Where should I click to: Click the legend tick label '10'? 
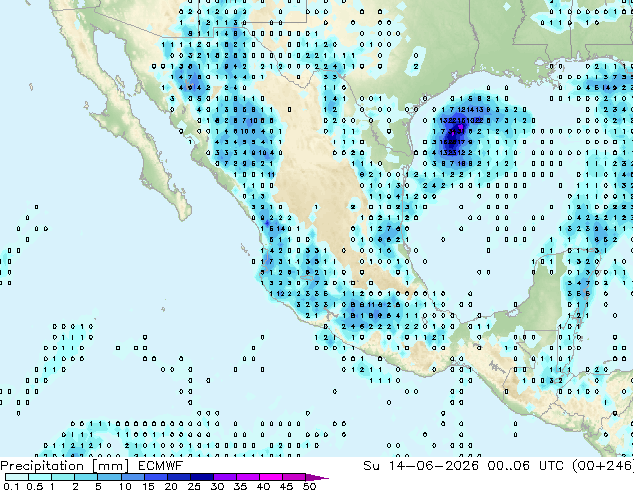(125, 486)
